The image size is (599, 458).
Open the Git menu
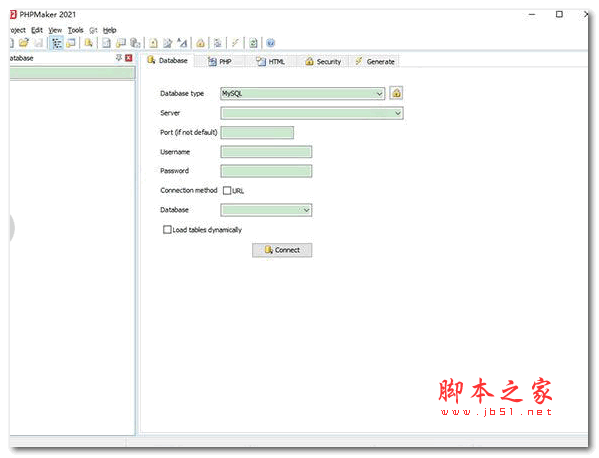click(93, 30)
